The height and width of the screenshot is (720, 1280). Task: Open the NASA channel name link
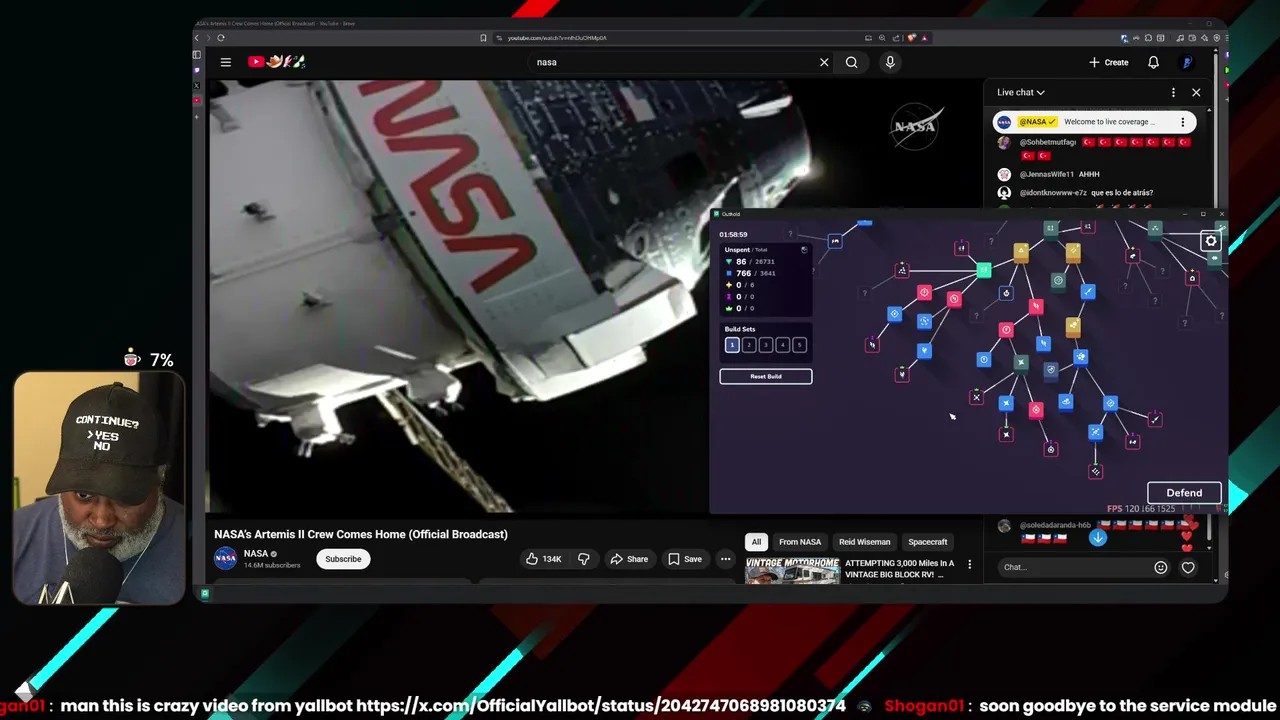pyautogui.click(x=256, y=553)
